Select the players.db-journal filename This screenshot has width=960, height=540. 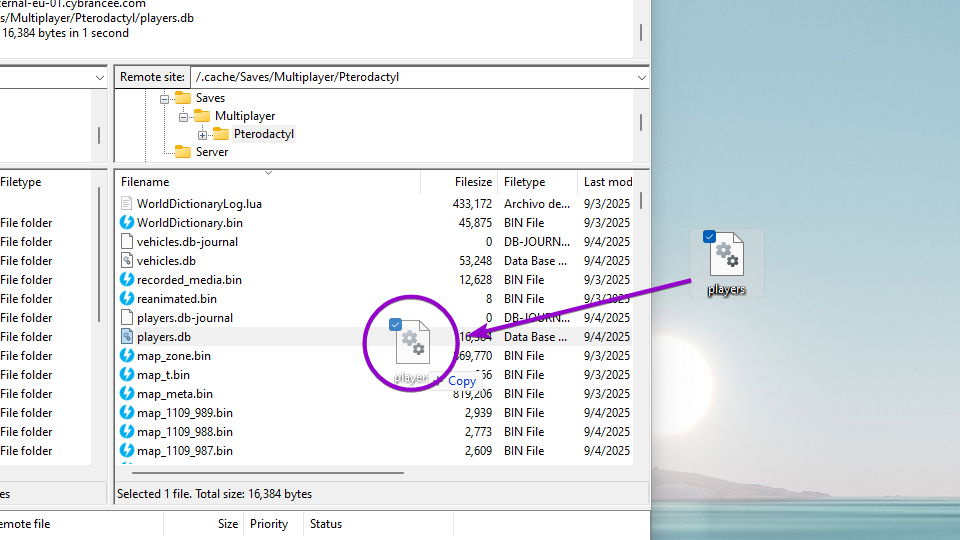tap(185, 318)
